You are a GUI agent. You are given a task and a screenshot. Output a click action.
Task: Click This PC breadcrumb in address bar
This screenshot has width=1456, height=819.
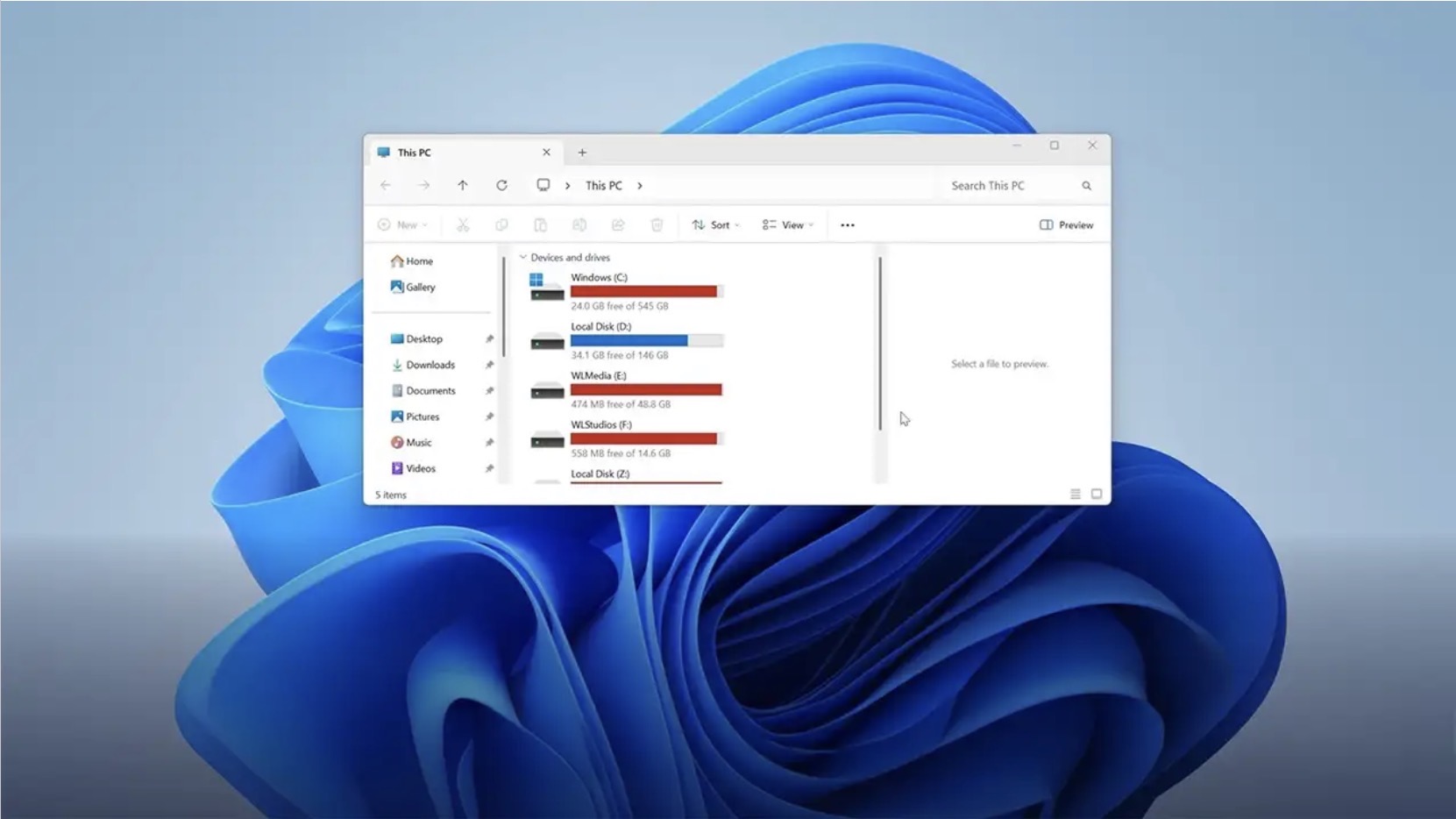point(604,186)
